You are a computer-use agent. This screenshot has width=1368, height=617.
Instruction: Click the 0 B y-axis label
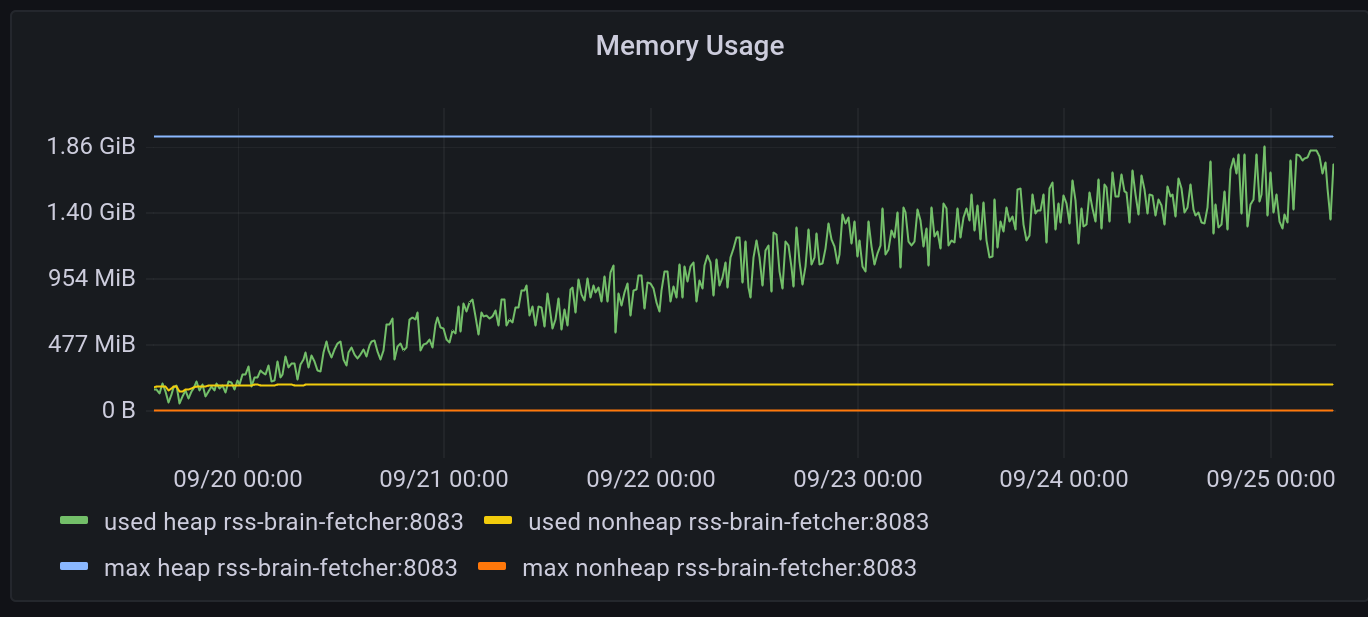[118, 410]
